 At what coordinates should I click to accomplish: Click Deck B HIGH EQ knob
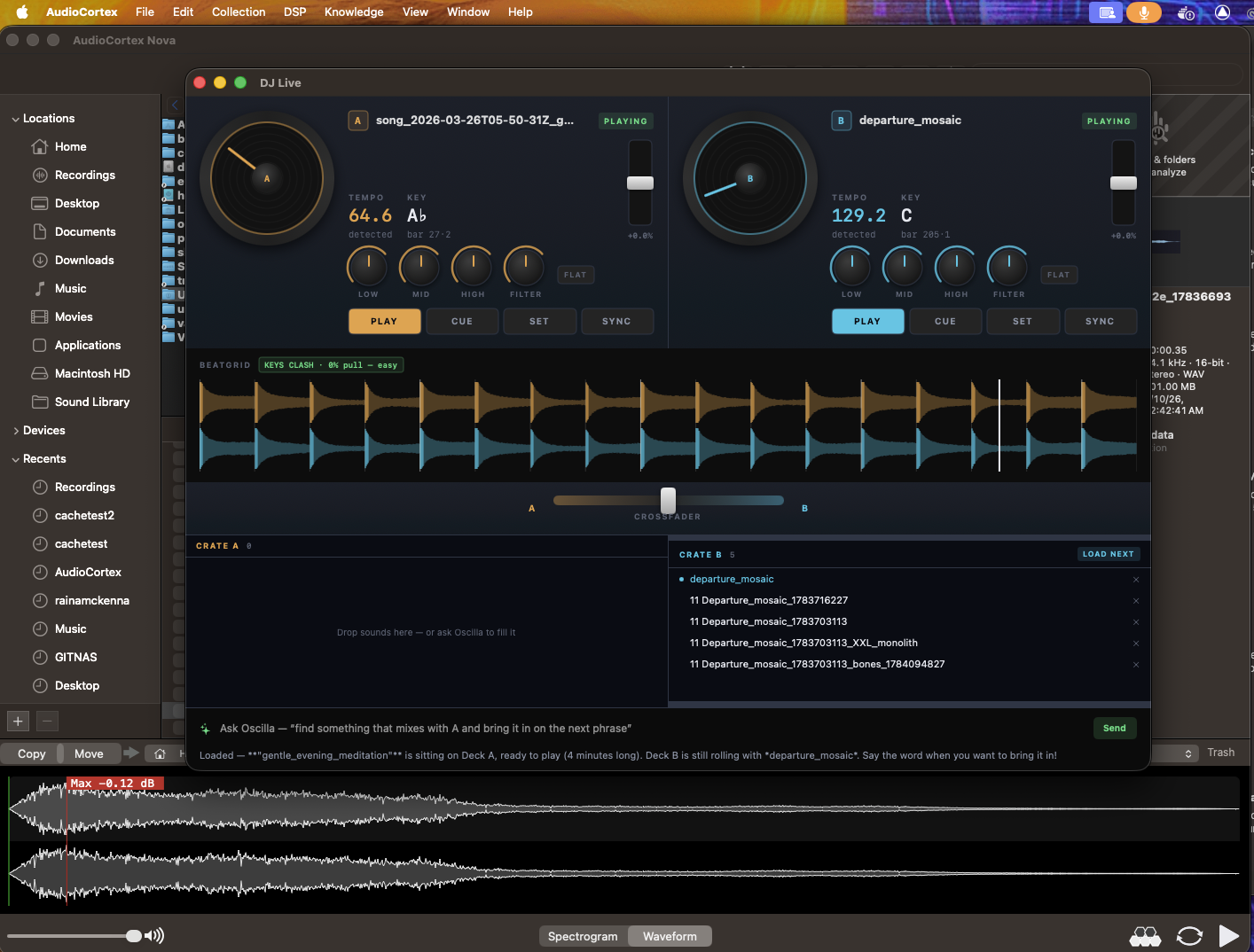tap(956, 266)
